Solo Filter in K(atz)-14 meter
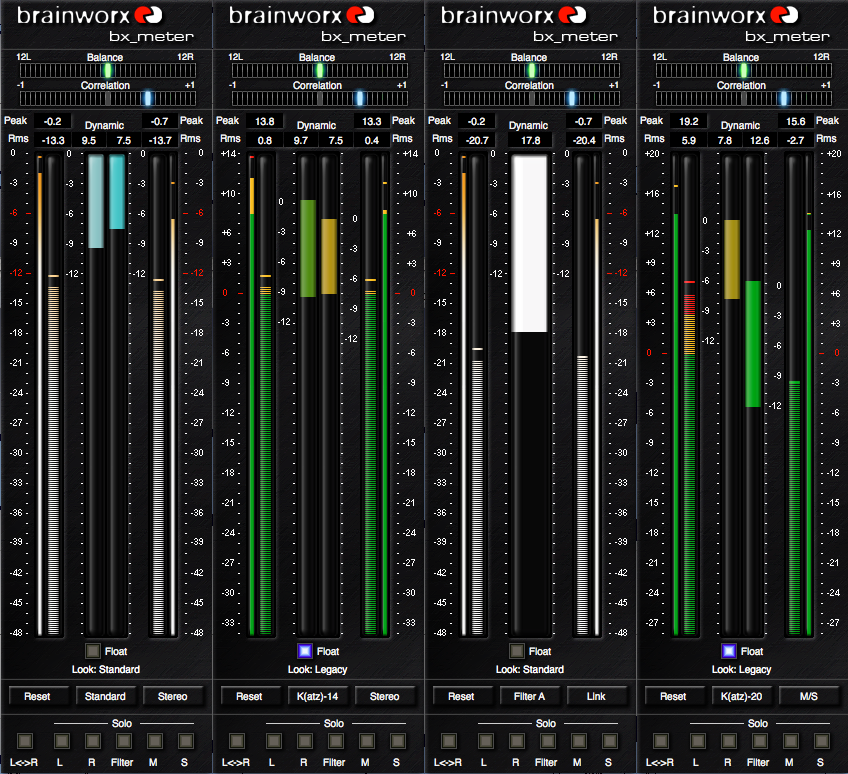Viewport: 848px width, 774px height. [x=336, y=741]
